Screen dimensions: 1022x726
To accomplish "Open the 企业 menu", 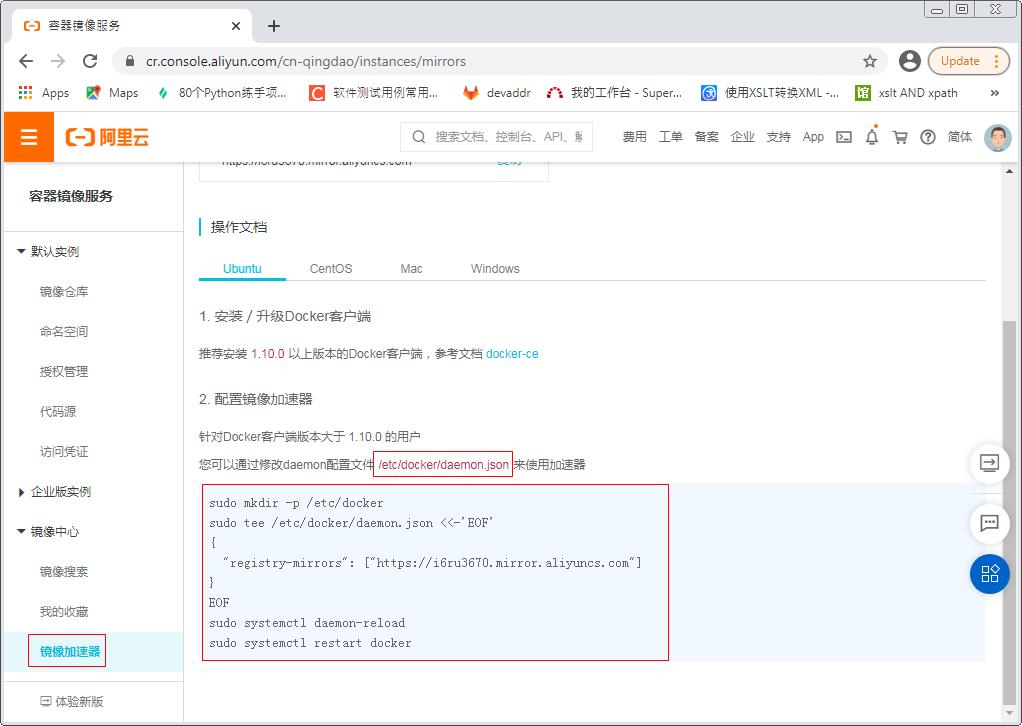I will (742, 137).
